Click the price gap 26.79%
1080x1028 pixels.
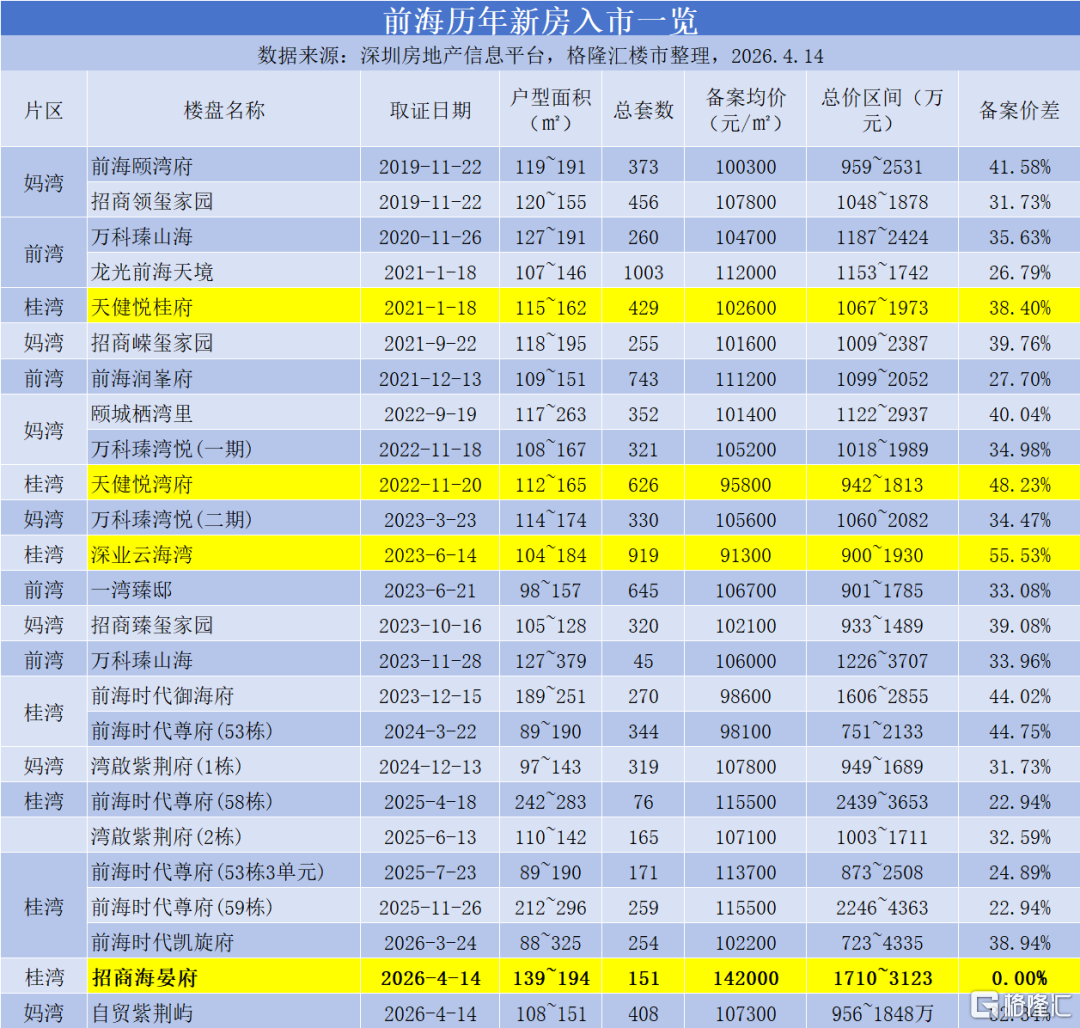tap(1020, 273)
